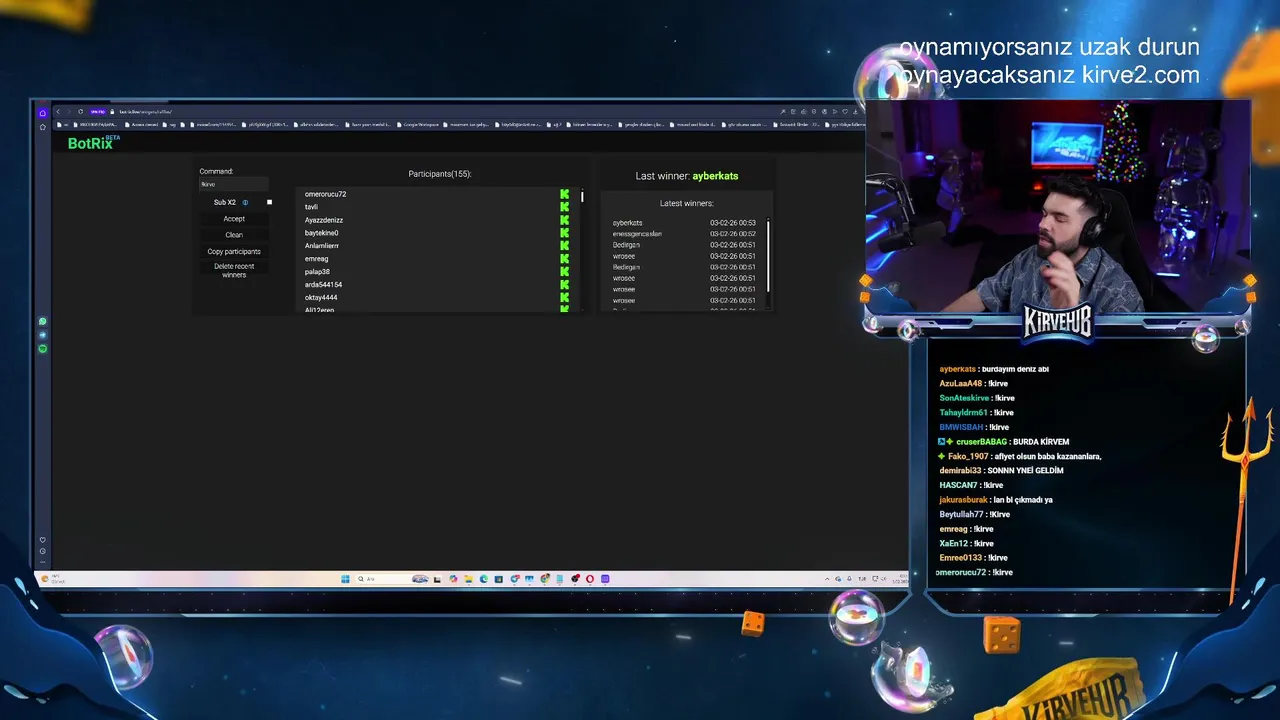This screenshot has width=1280, height=720.
Task: Open WhatsApp from the browser sidebar
Action: pos(42,322)
